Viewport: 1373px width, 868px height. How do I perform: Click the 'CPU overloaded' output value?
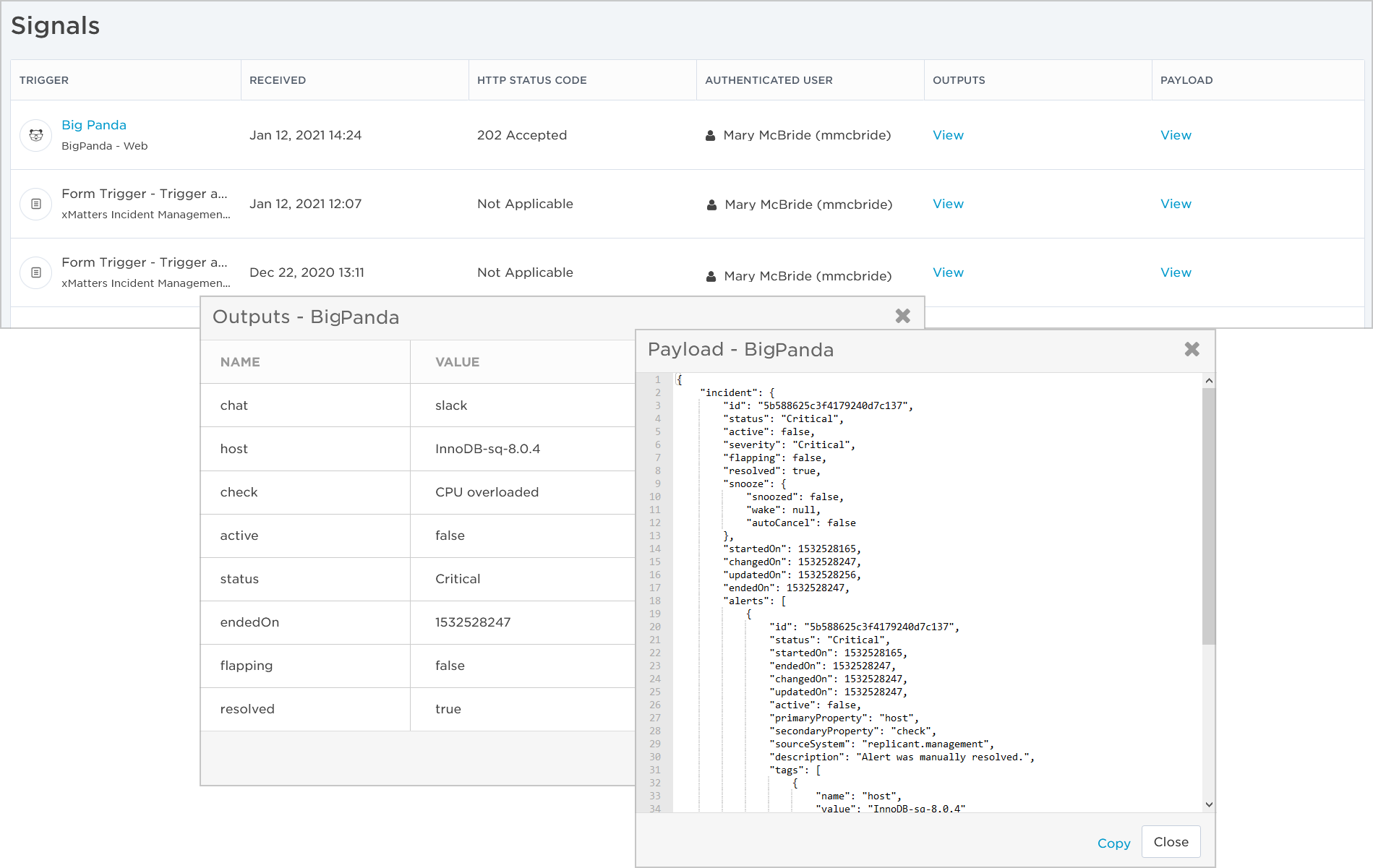tap(487, 492)
